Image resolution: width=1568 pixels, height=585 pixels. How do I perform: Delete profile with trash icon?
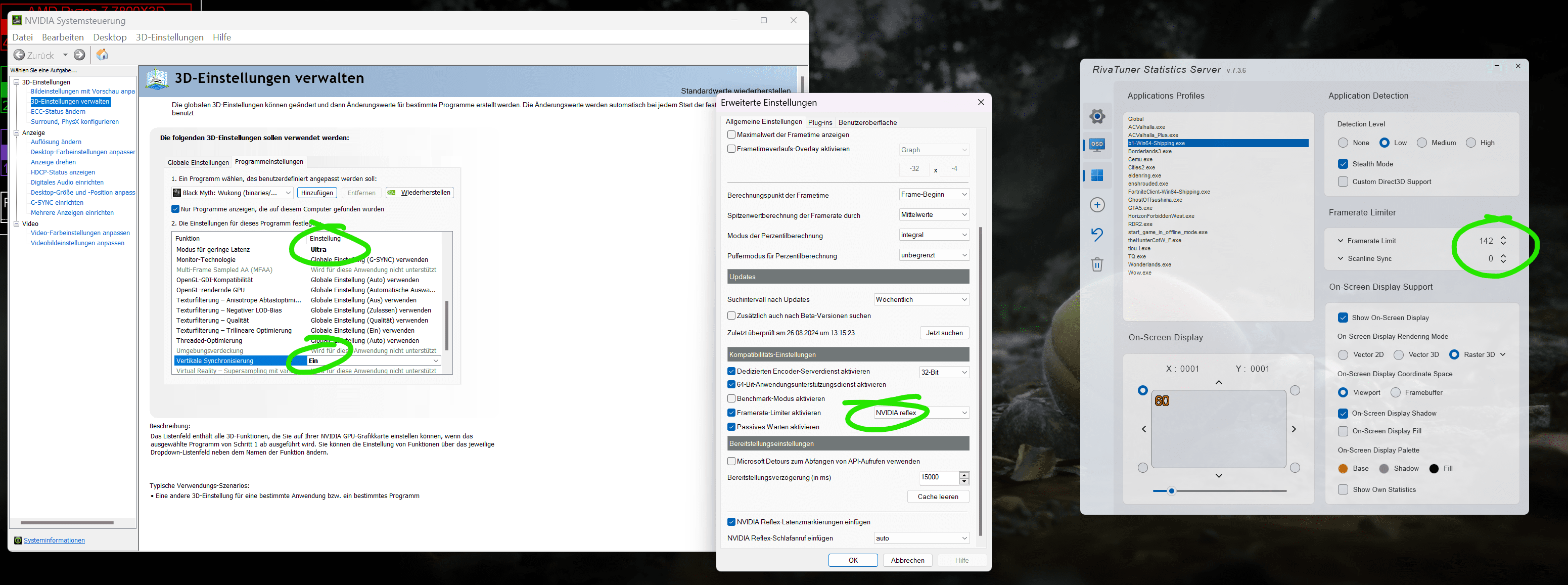[1097, 264]
